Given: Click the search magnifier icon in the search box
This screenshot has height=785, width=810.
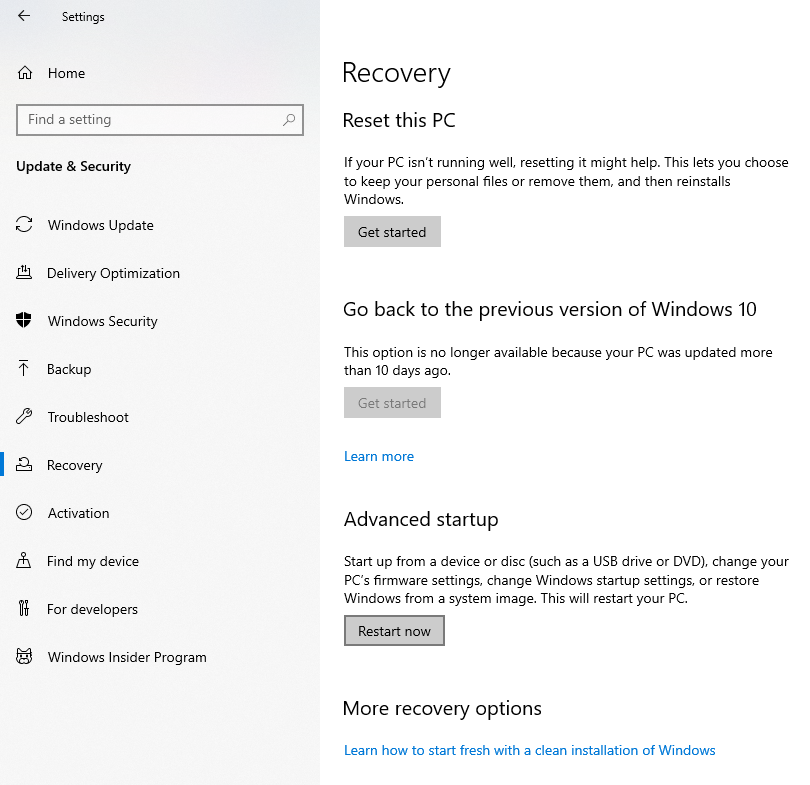Looking at the screenshot, I should point(289,120).
